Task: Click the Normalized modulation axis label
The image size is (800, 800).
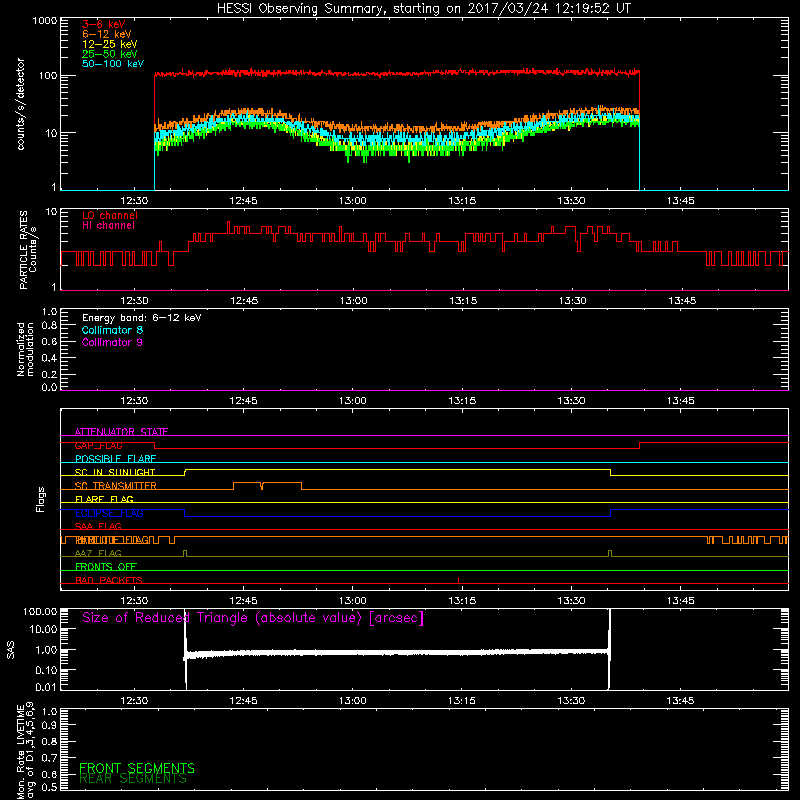Action: pos(25,349)
